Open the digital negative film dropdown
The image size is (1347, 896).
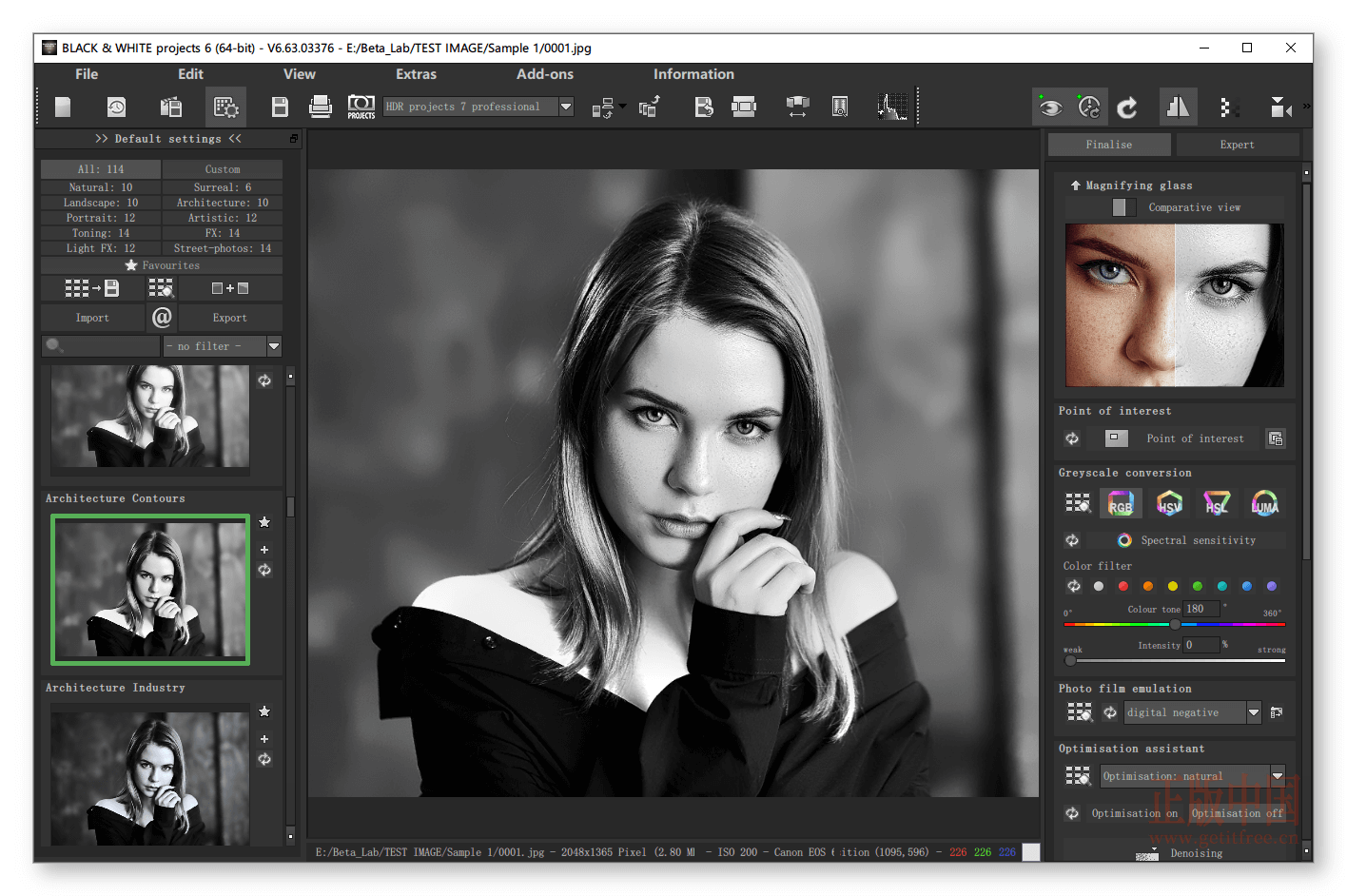click(x=1193, y=712)
